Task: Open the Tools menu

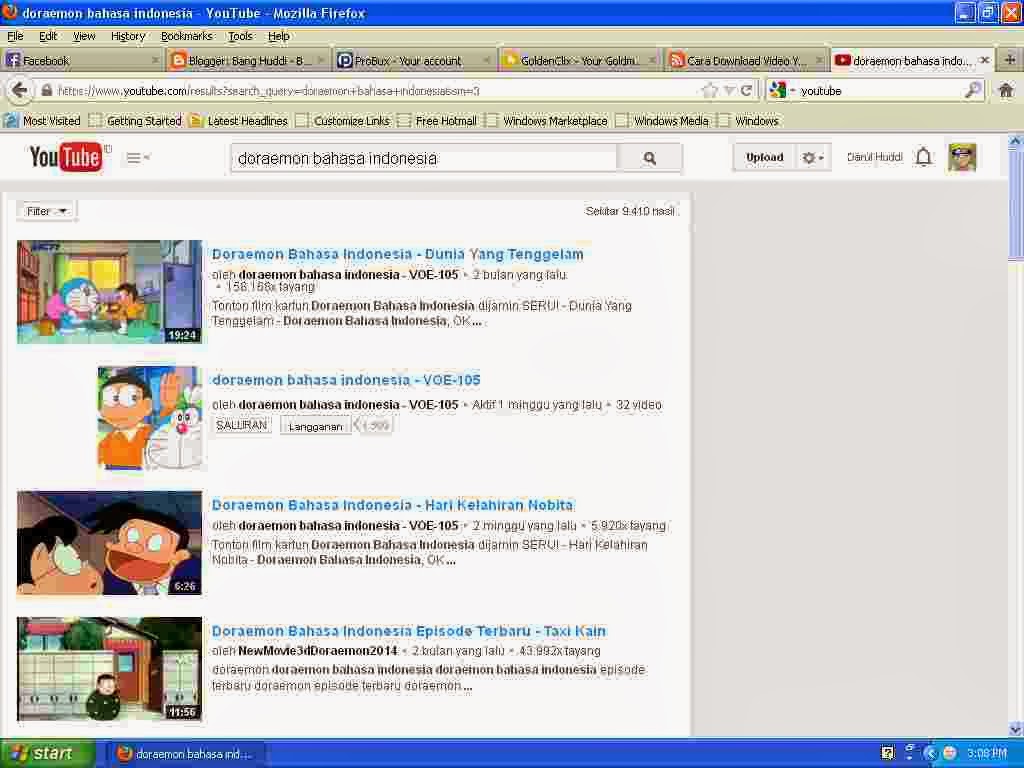Action: (240, 36)
